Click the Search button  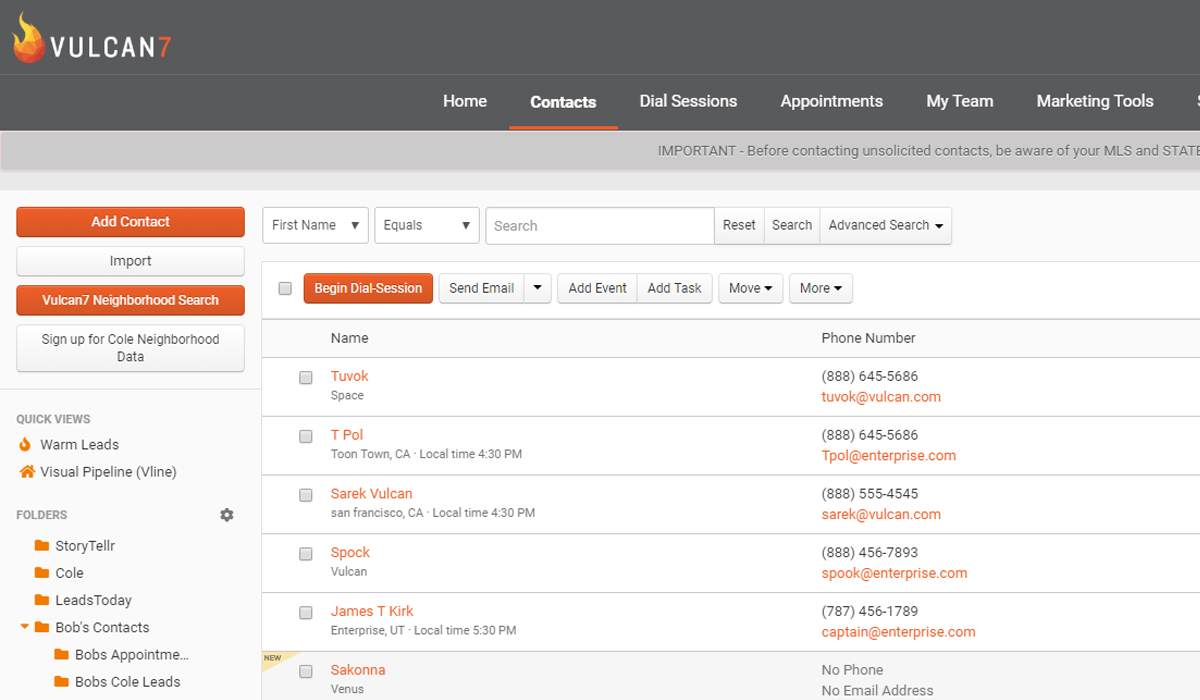coord(792,225)
